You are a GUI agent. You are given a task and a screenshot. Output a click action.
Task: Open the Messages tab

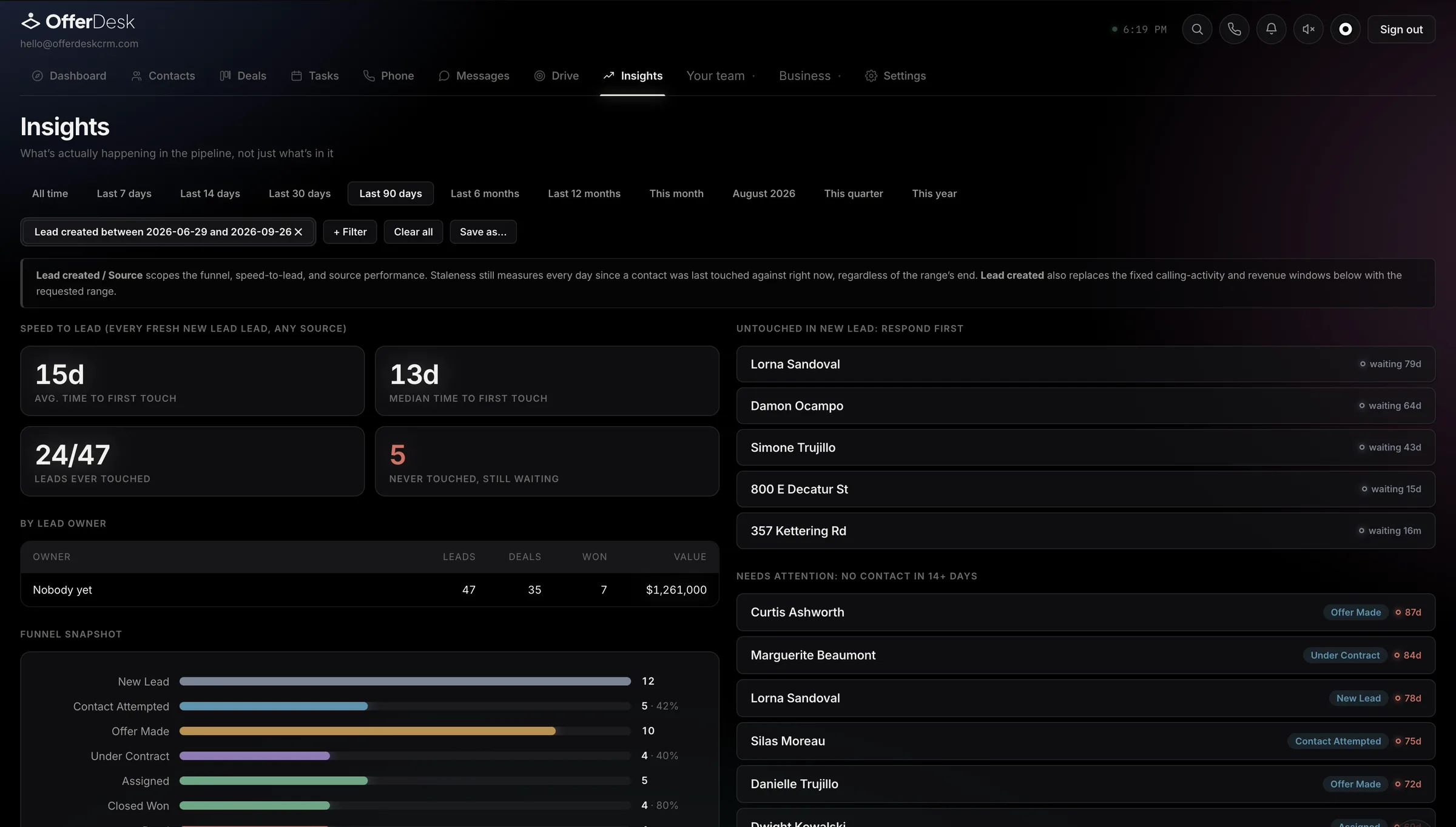tap(474, 76)
